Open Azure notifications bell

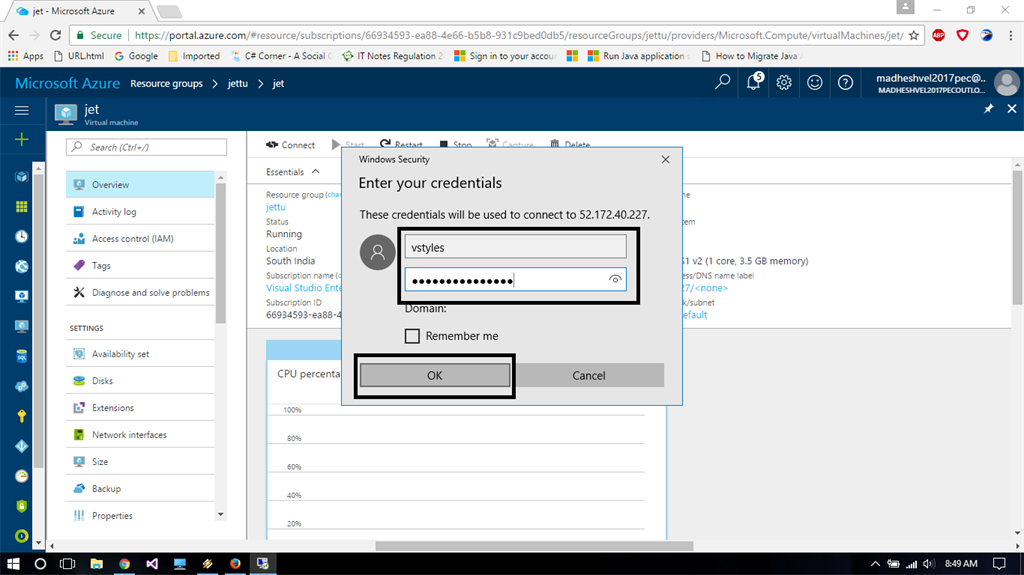point(754,82)
